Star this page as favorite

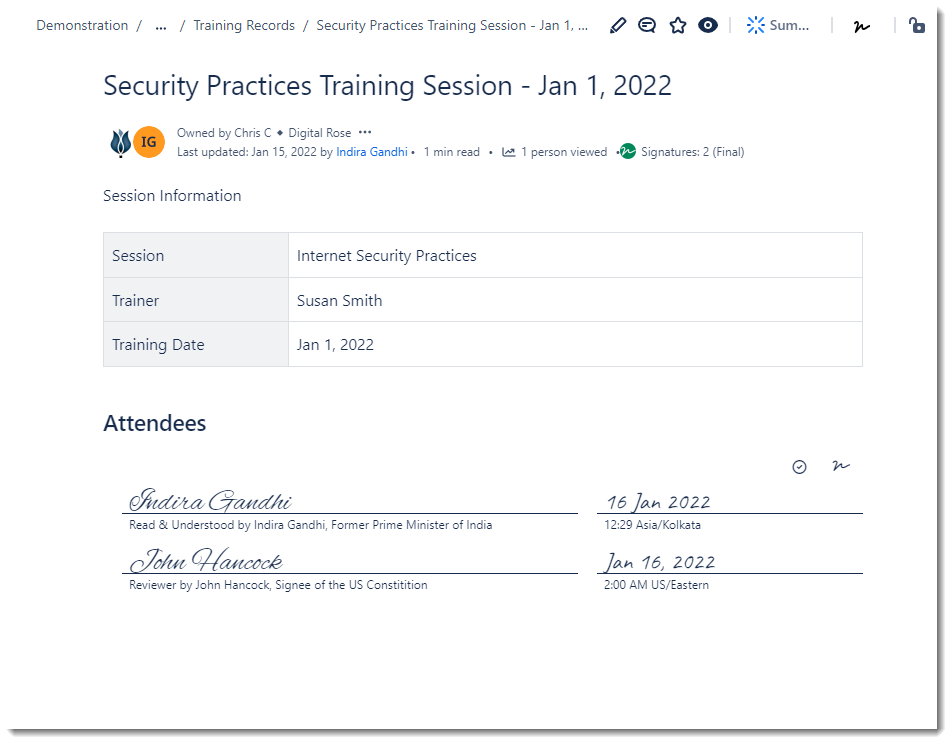point(678,26)
